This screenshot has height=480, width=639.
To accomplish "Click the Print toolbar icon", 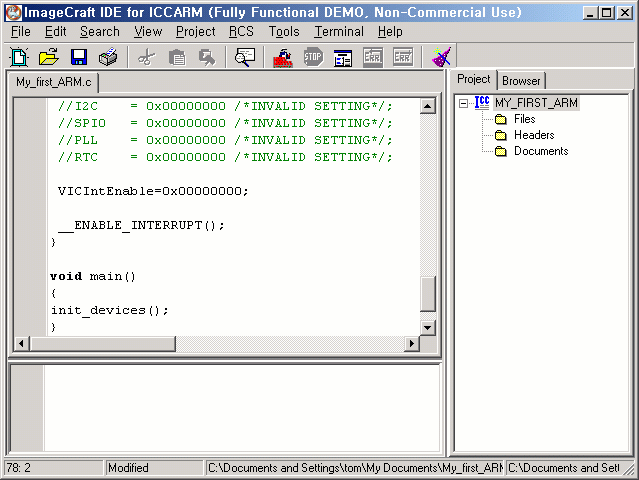I will 108,57.
